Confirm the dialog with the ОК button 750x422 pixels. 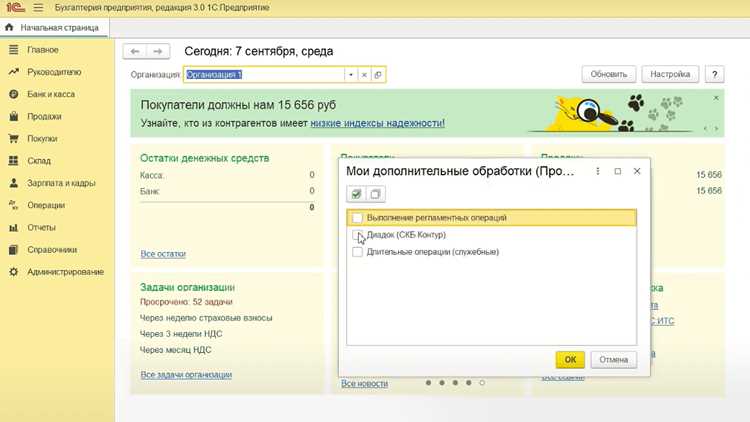pyautogui.click(x=570, y=360)
